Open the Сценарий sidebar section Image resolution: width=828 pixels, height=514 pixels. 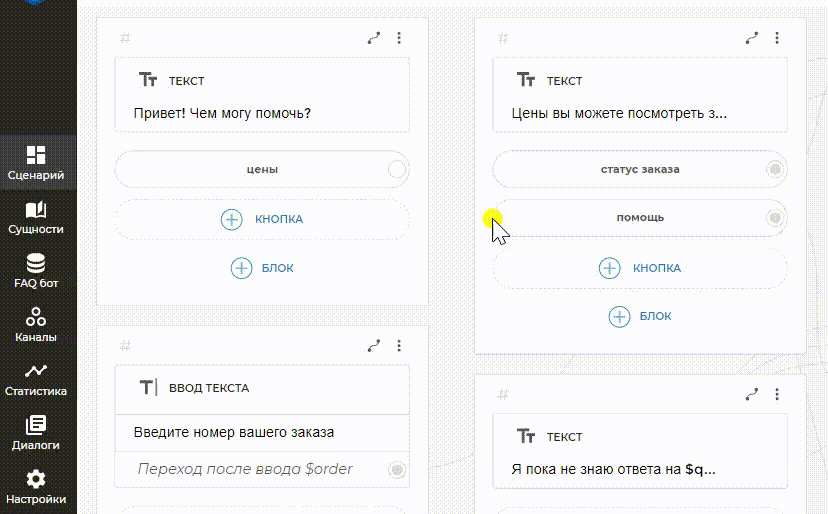point(36,163)
